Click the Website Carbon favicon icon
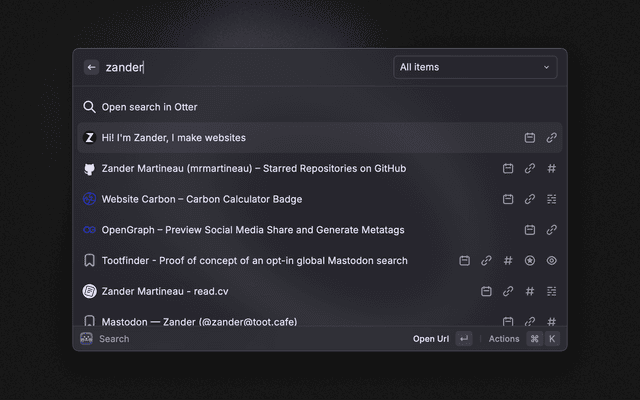640x400 pixels. pyautogui.click(x=89, y=199)
